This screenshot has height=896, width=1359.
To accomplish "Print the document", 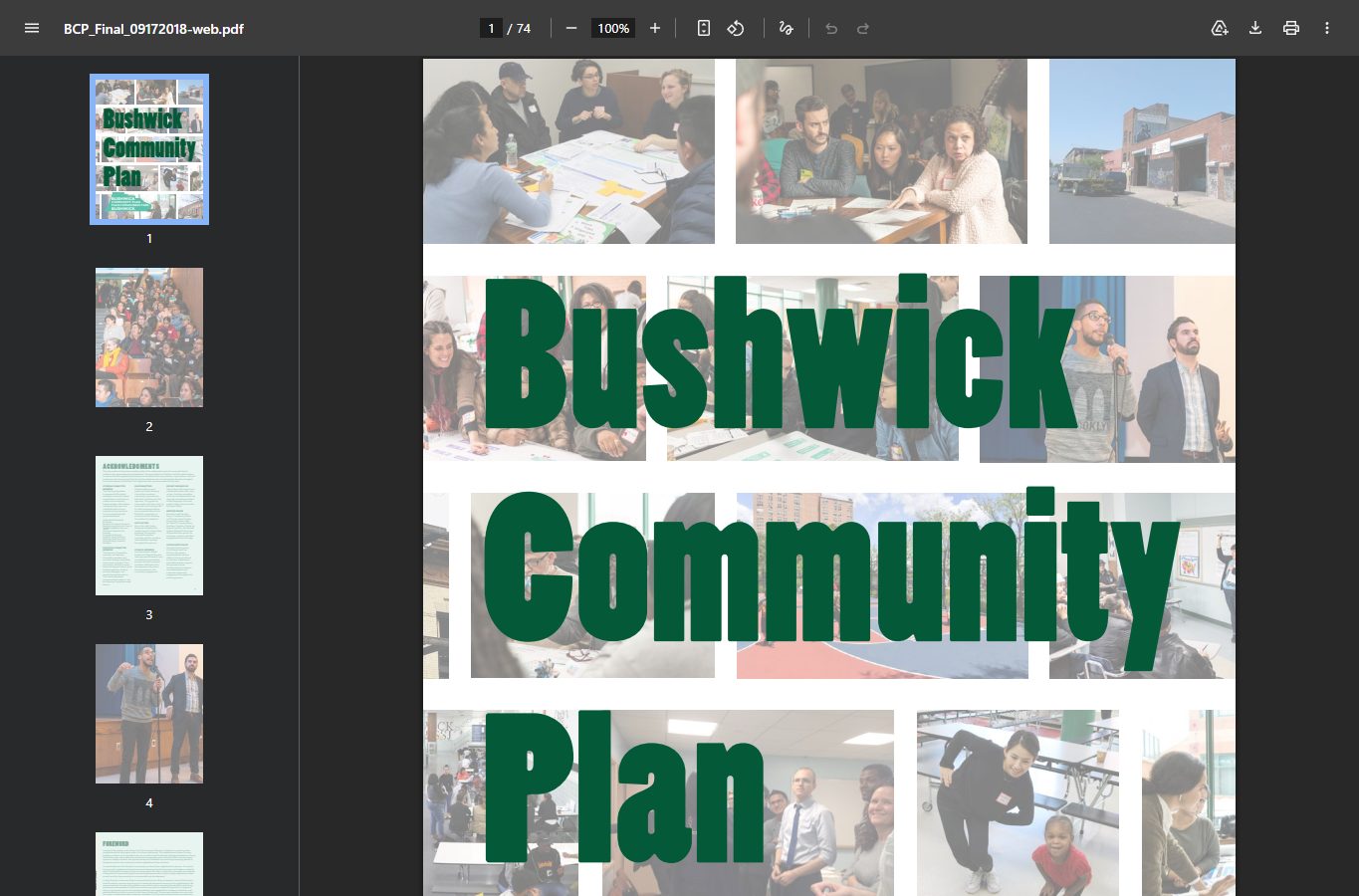I will point(1291,28).
